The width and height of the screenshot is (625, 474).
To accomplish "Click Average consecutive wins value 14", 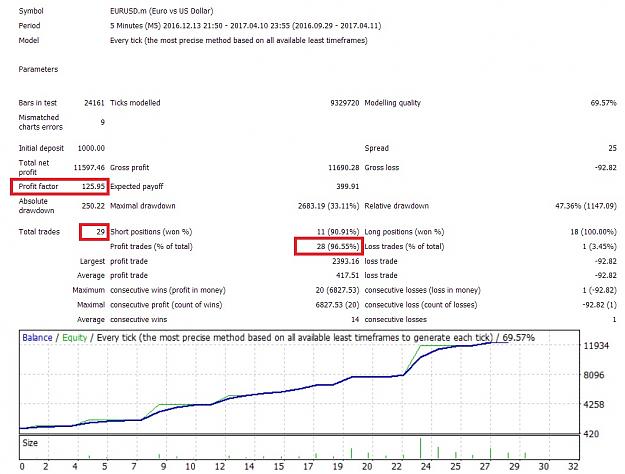I will click(x=355, y=320).
